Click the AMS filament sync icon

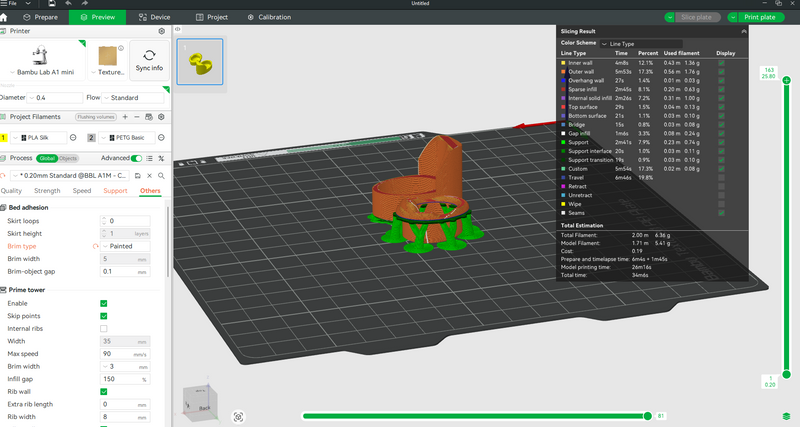[149, 117]
